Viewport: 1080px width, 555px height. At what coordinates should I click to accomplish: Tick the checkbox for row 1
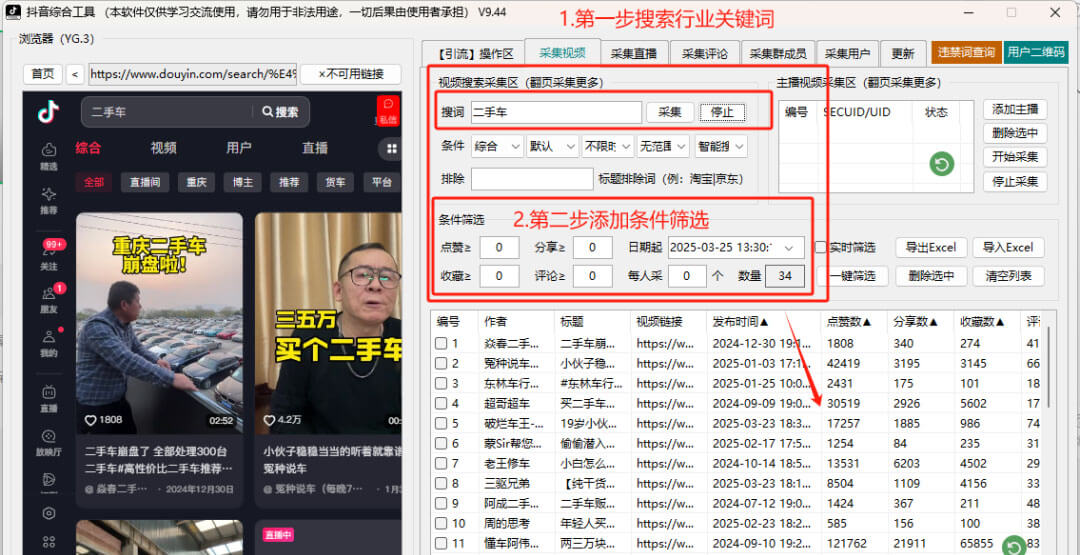pyautogui.click(x=441, y=343)
